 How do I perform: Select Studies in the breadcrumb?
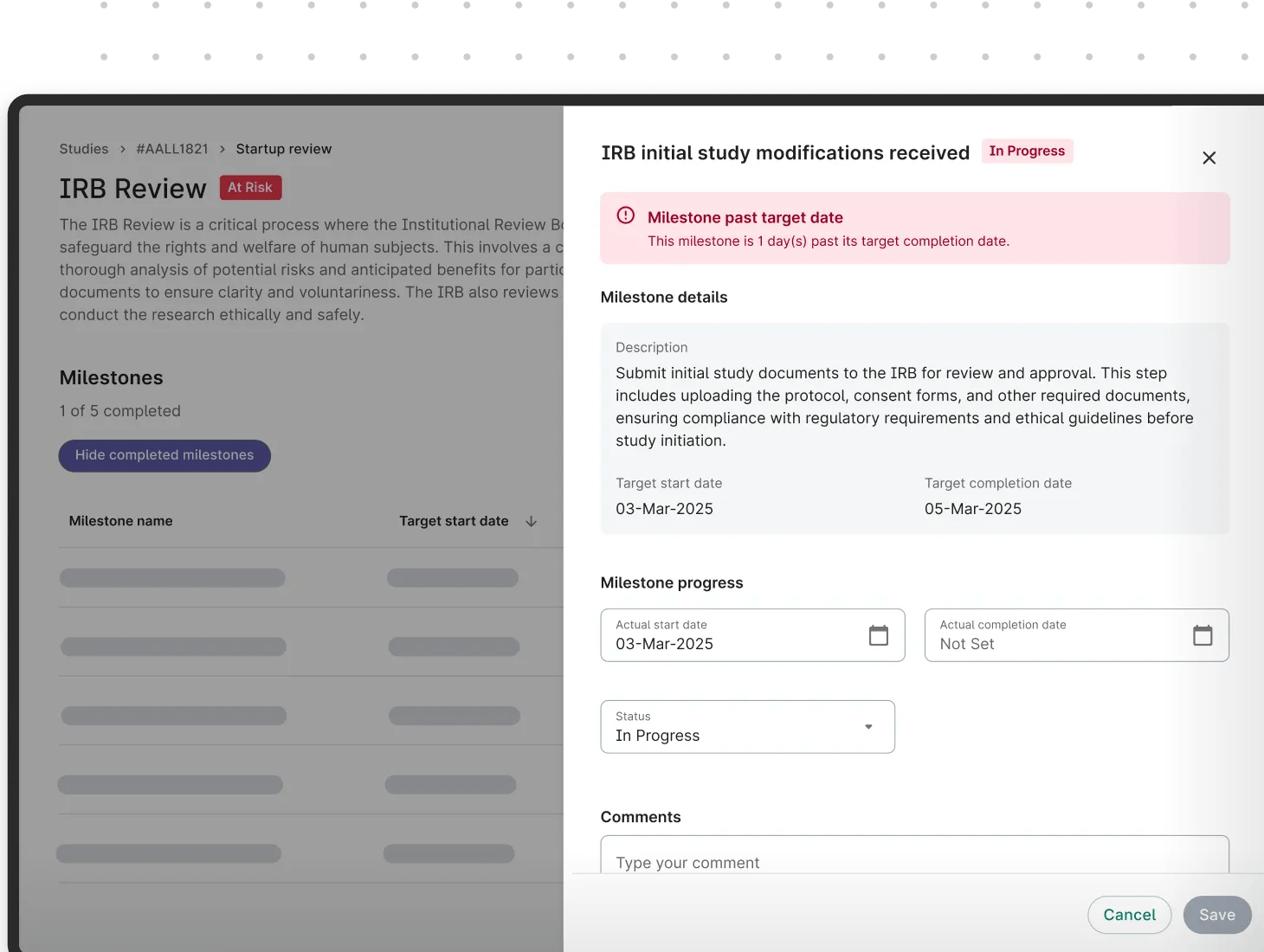click(83, 149)
